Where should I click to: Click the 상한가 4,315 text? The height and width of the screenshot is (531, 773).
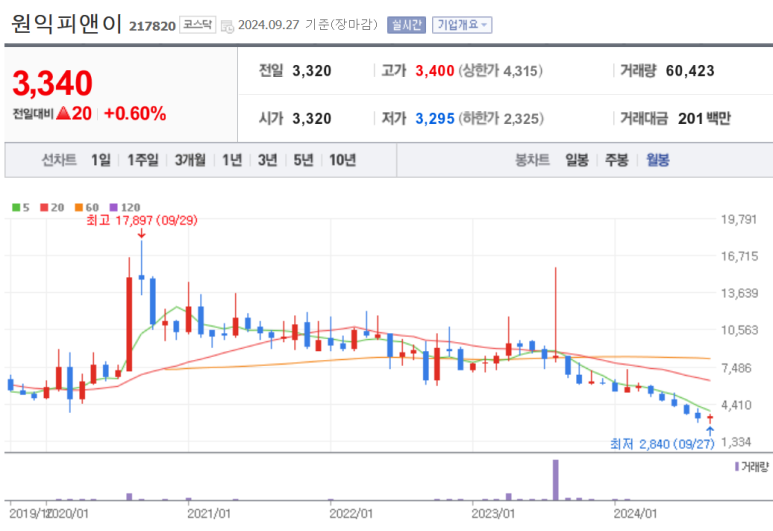pos(500,71)
